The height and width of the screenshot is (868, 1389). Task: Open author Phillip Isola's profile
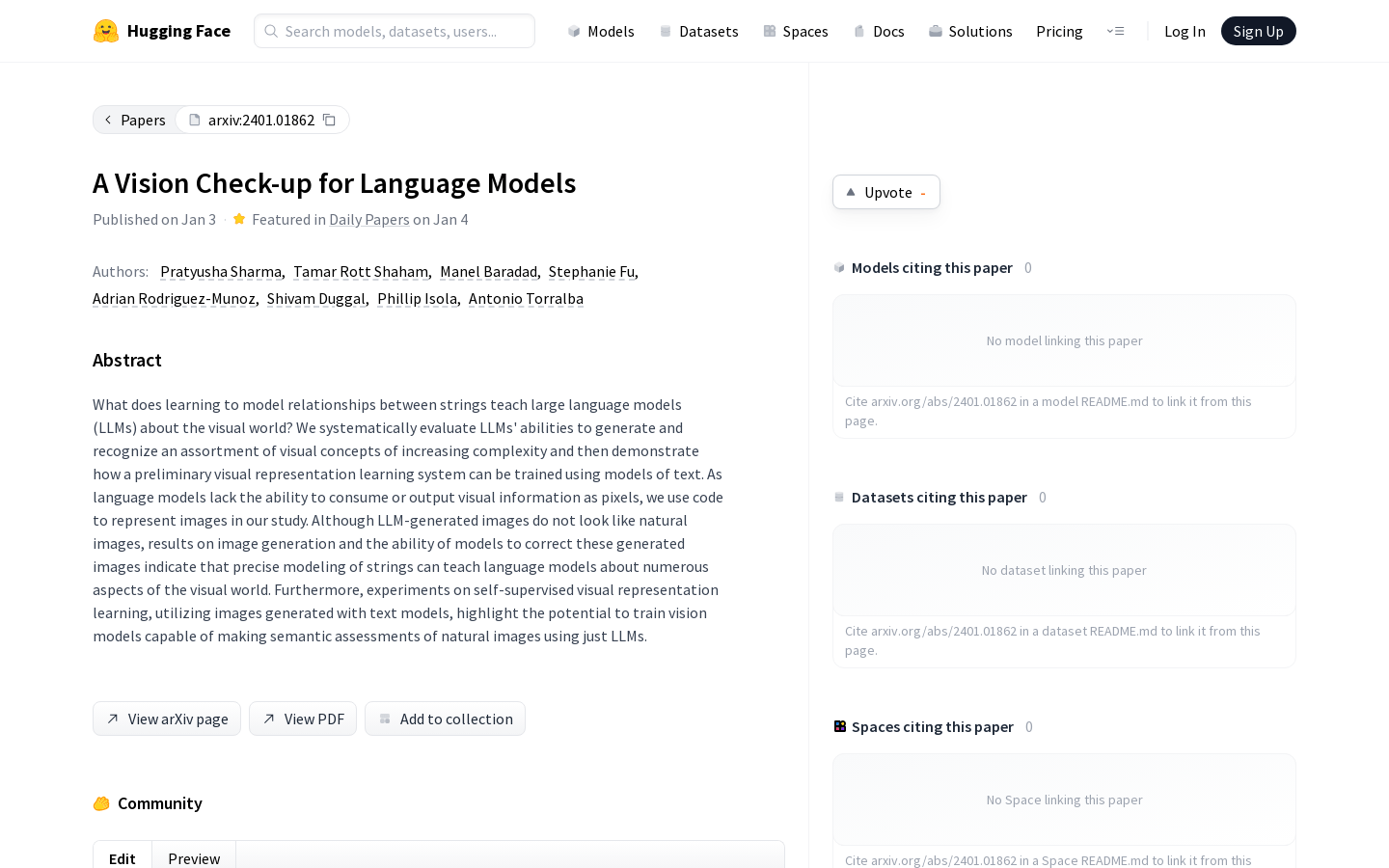coord(417,298)
